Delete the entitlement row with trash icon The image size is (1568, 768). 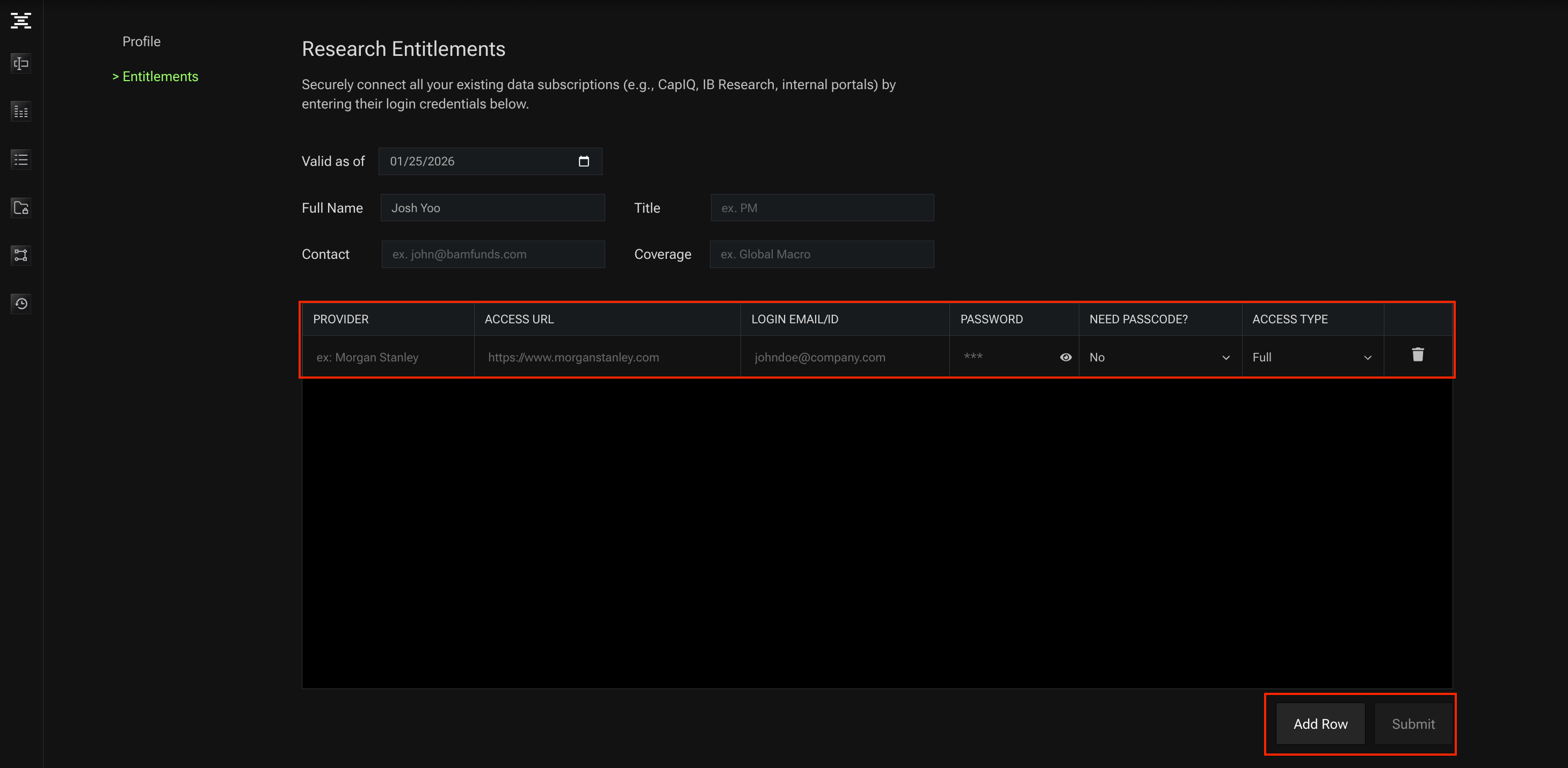pos(1417,355)
